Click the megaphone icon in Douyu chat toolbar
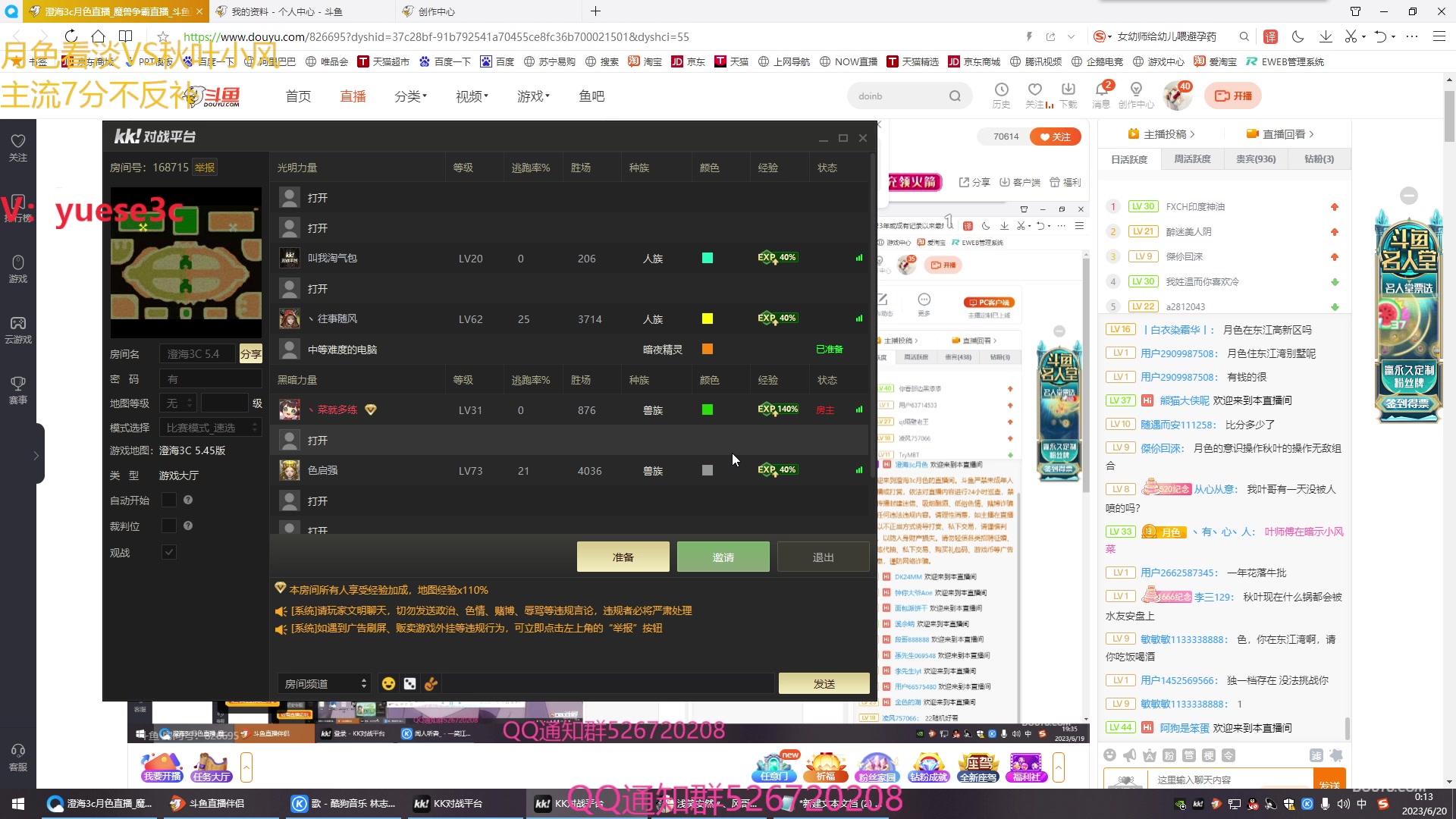 [1130, 755]
